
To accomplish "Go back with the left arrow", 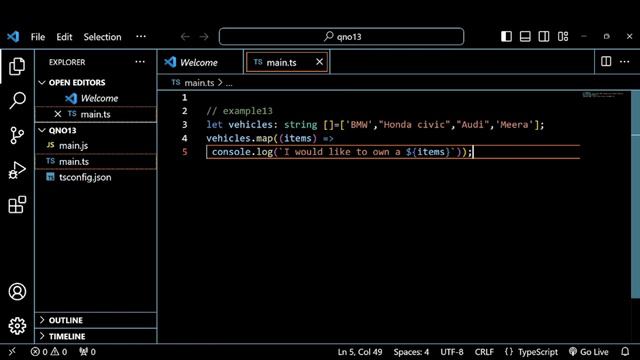I will point(185,37).
